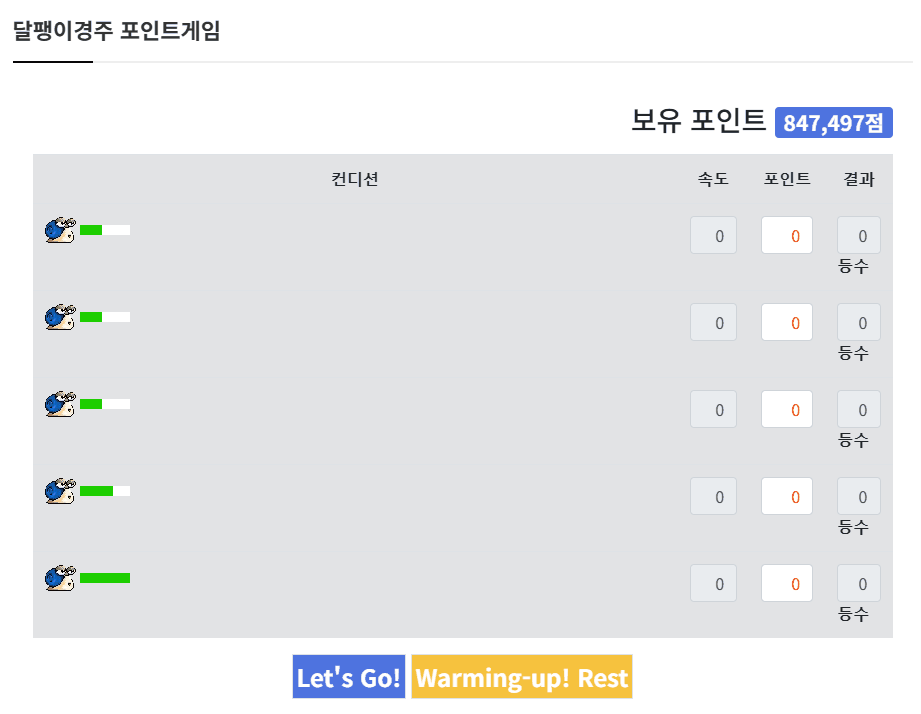The height and width of the screenshot is (714, 921).
Task: Click the fifth snail's result rank field
Action: click(x=859, y=583)
